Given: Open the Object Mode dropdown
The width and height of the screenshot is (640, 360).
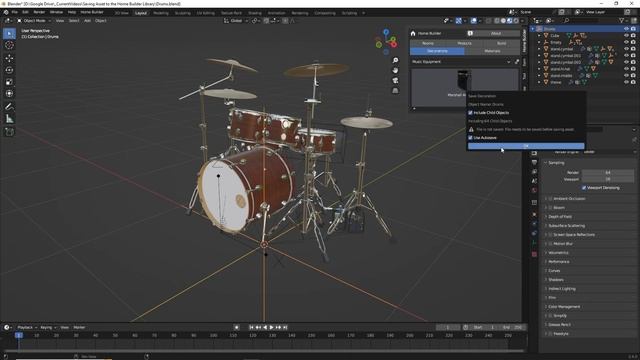Looking at the screenshot, I should tap(34, 20).
